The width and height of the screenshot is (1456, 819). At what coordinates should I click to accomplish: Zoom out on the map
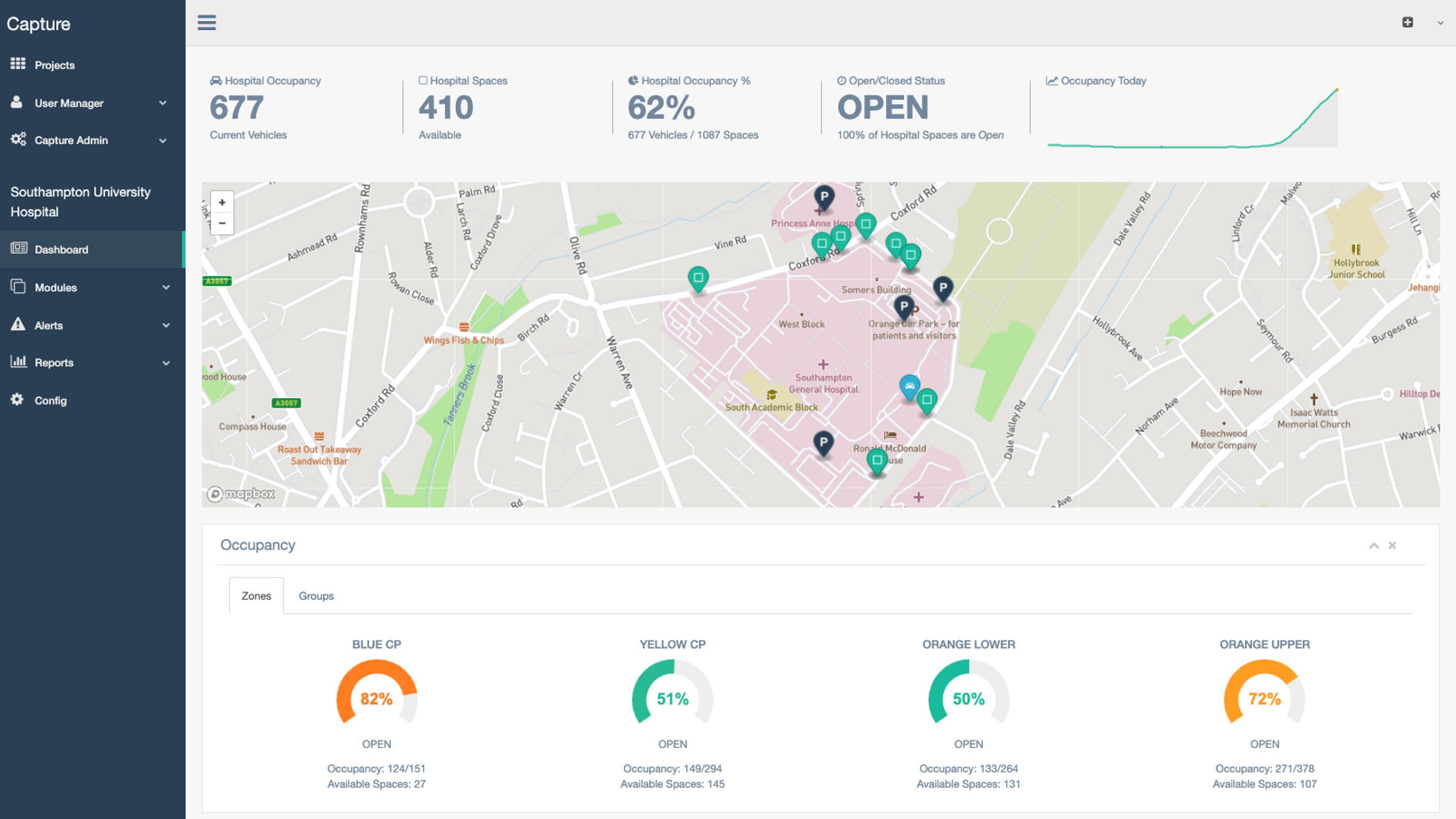coord(222,223)
